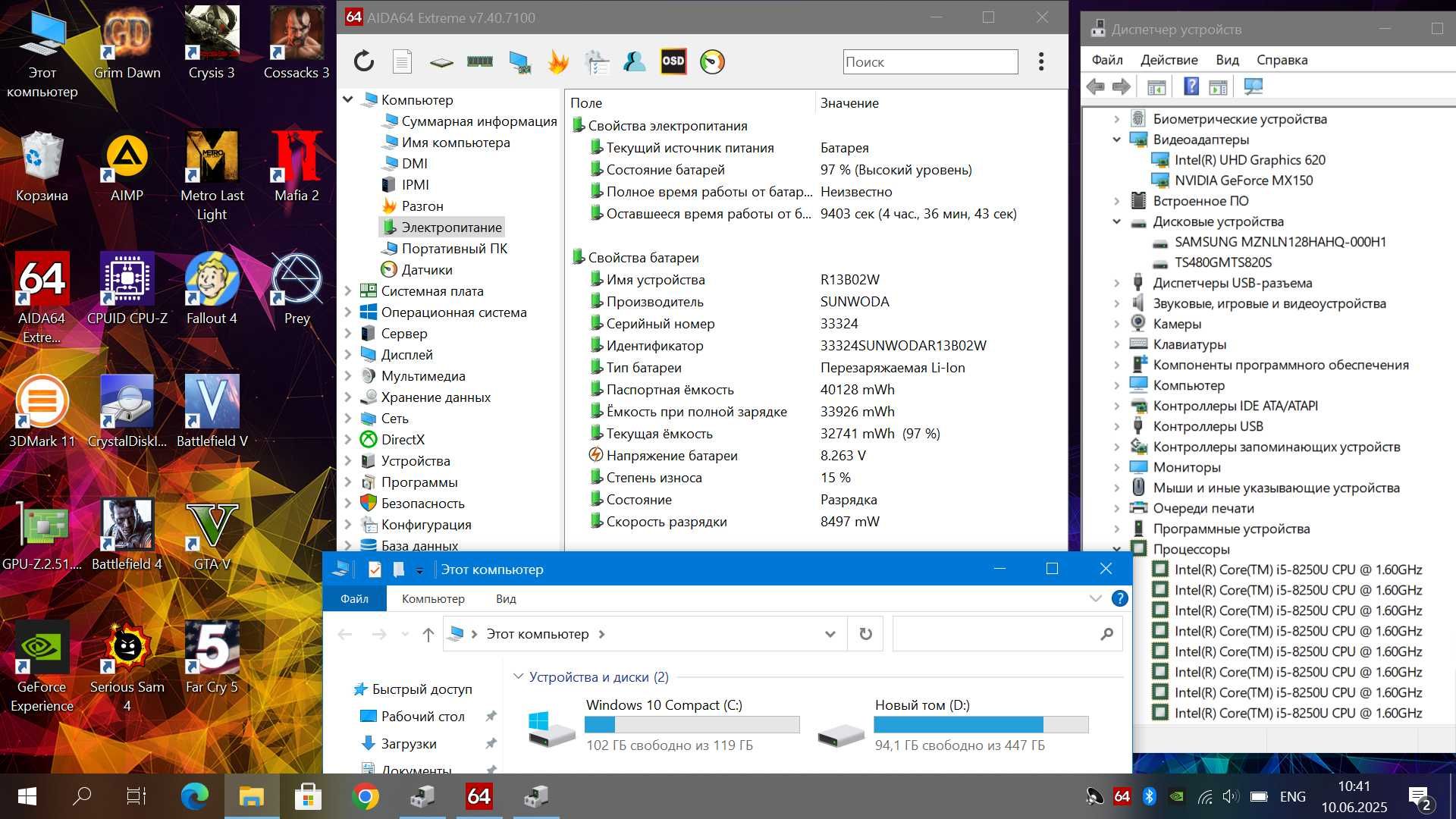1456x819 pixels.
Task: Select the Степень износа row
Action: (x=815, y=478)
